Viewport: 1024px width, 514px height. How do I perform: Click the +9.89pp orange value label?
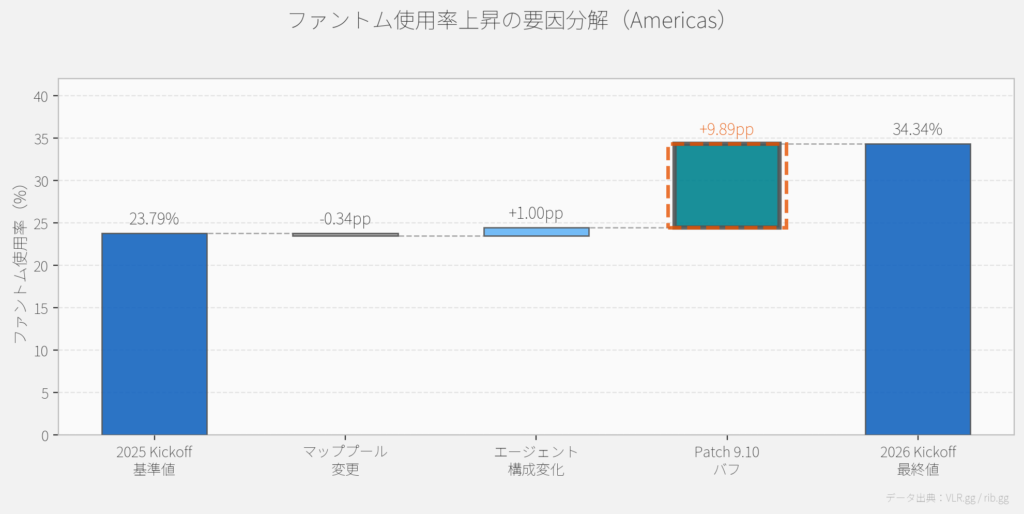(726, 130)
